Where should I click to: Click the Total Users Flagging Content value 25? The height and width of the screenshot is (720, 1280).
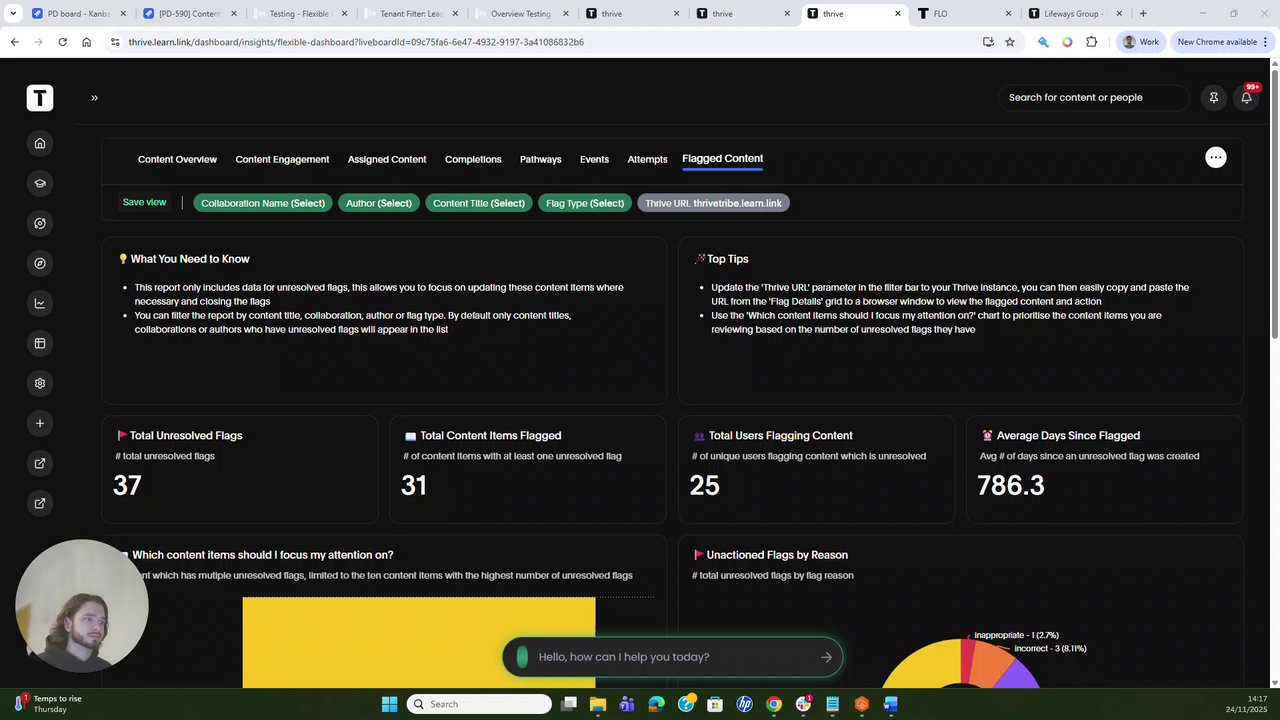tap(704, 485)
